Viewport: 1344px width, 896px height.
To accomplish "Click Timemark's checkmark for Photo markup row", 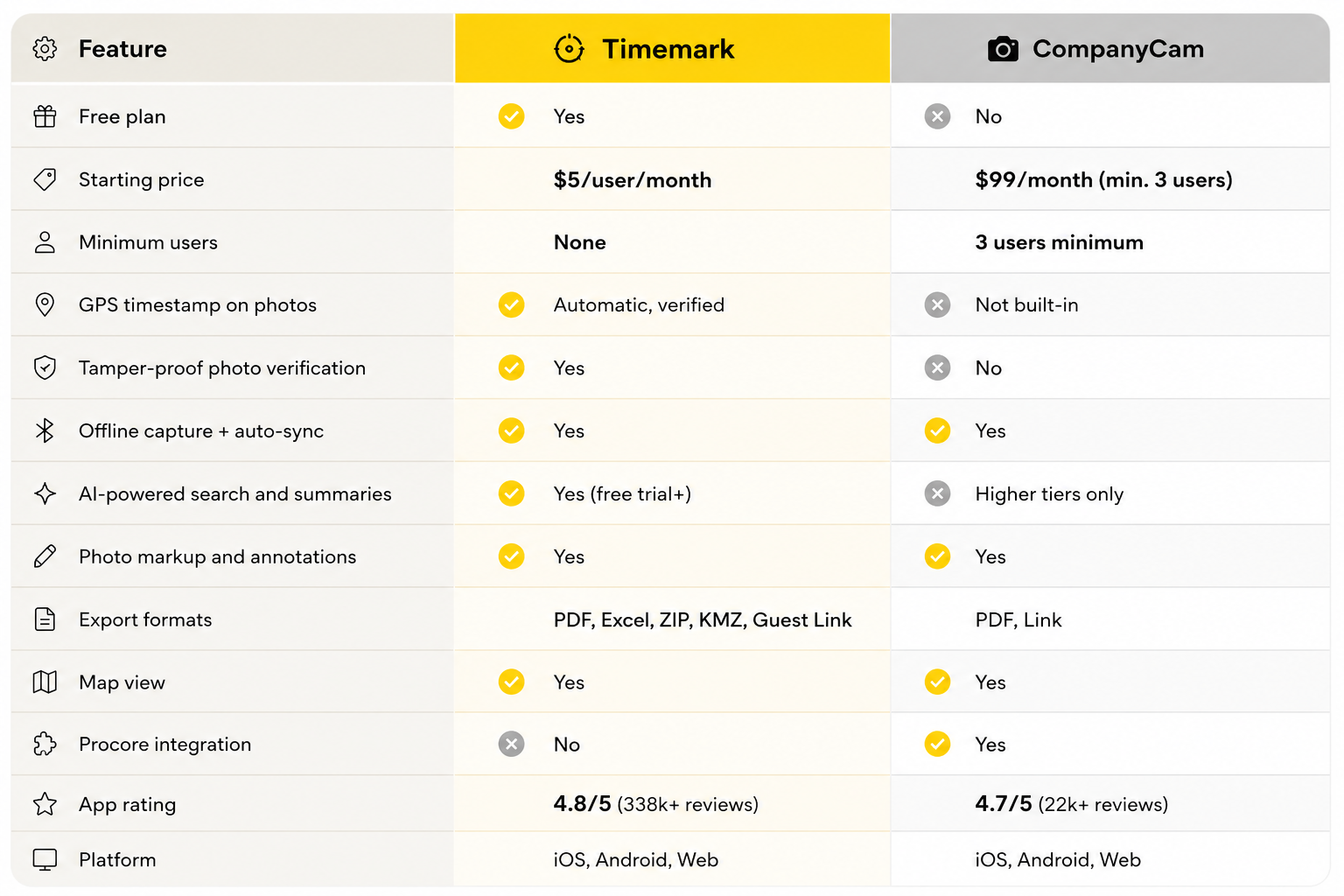I will tap(511, 556).
